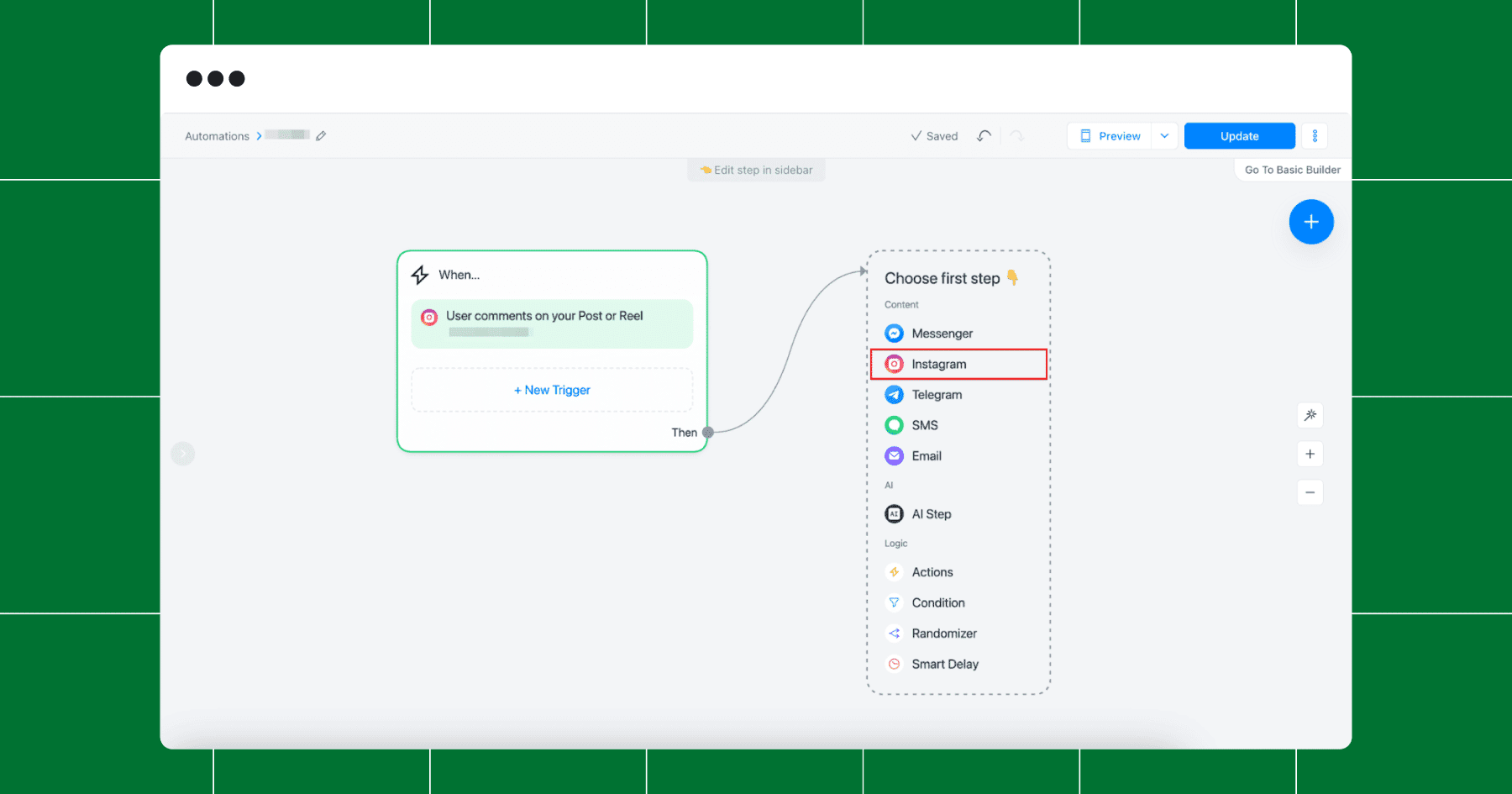Select Instagram as the first step
1512x794 pixels.
[958, 364]
